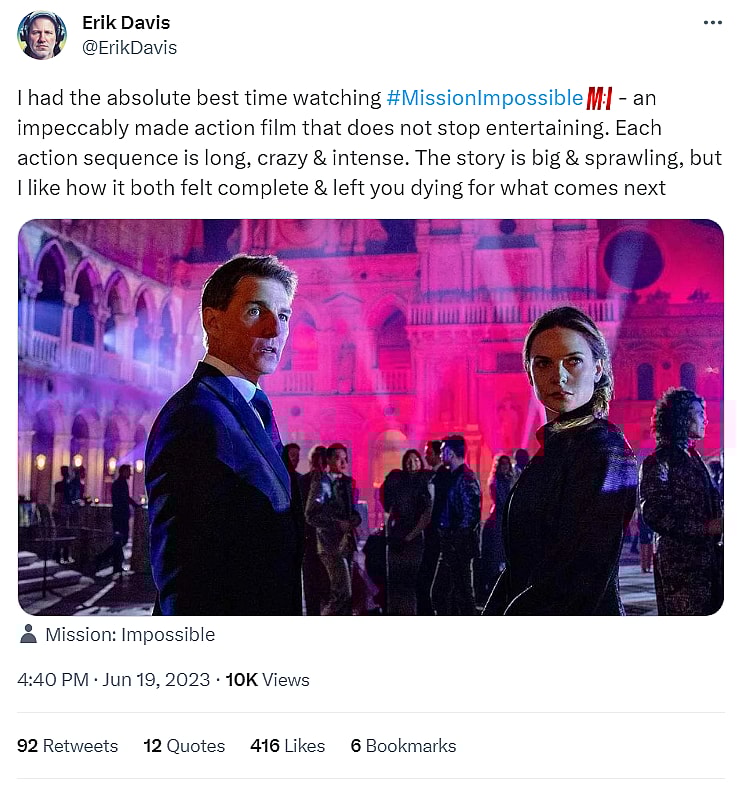Show the 92 Retweets list

68,746
